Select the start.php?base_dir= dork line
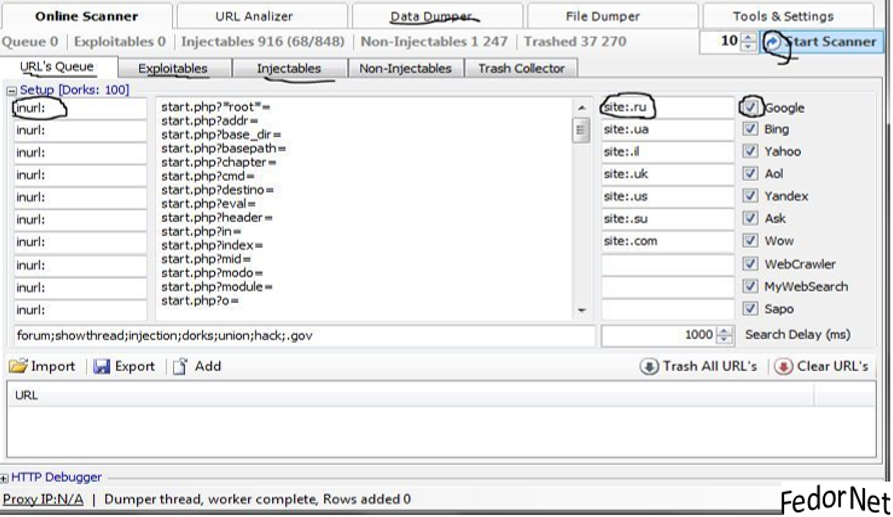Viewport: 893px width, 517px height. coord(221,135)
